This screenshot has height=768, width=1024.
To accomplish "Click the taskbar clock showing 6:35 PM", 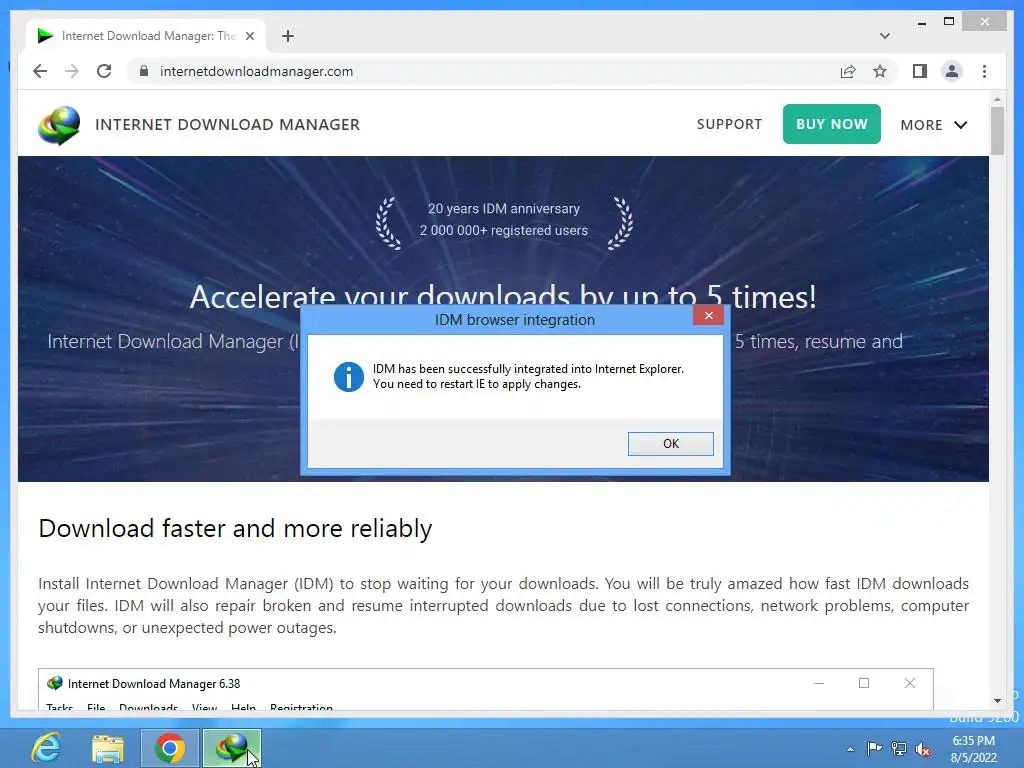I will pyautogui.click(x=973, y=749).
